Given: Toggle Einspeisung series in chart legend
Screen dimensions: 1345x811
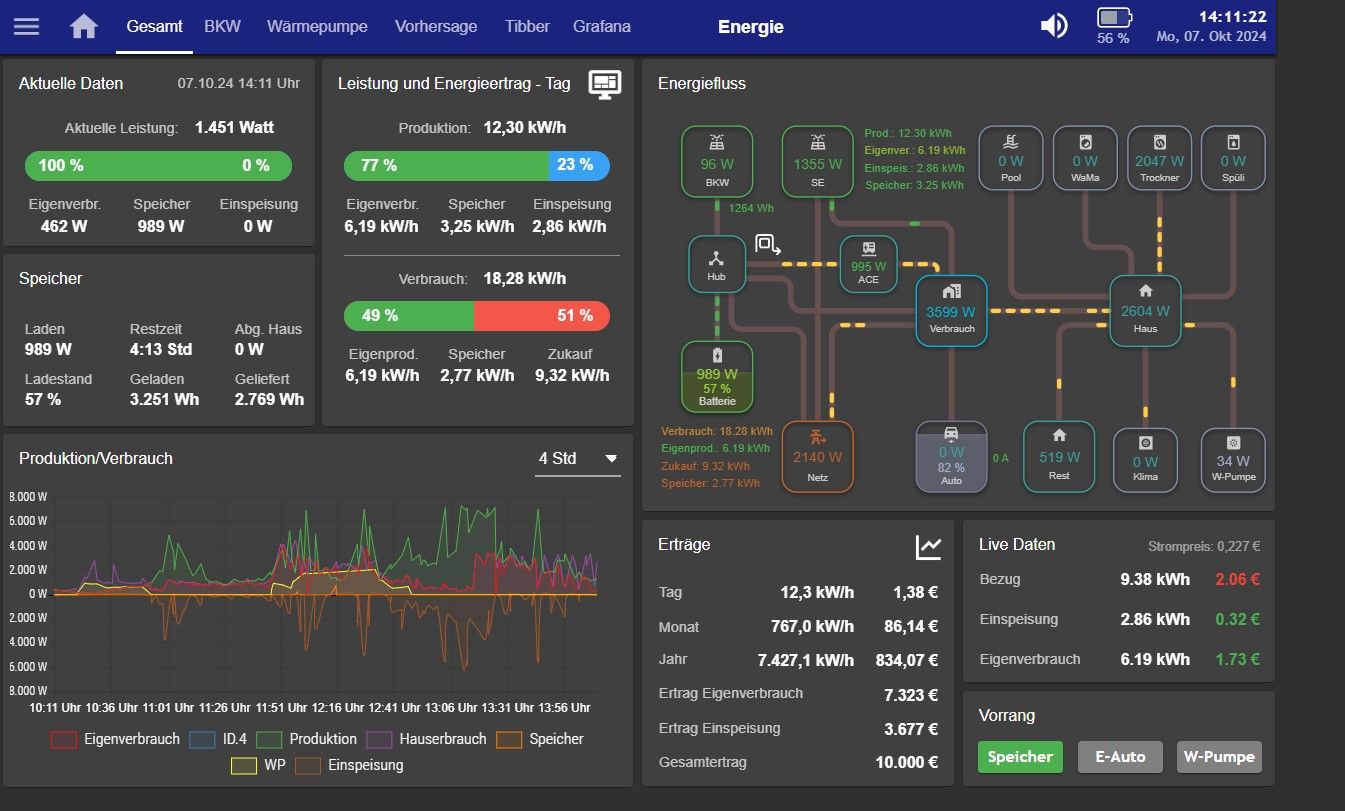Looking at the screenshot, I should click(x=349, y=765).
